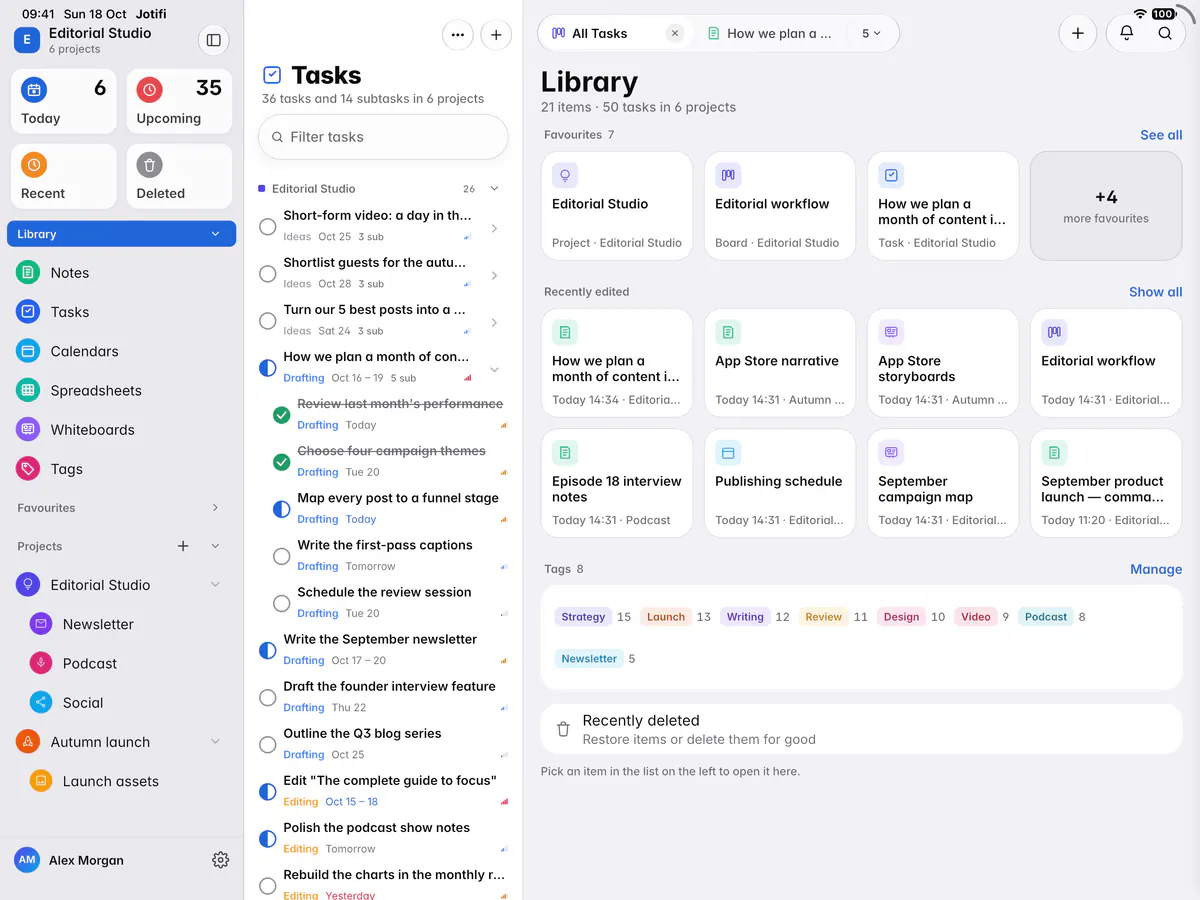Open the Recent items card

[64, 177]
